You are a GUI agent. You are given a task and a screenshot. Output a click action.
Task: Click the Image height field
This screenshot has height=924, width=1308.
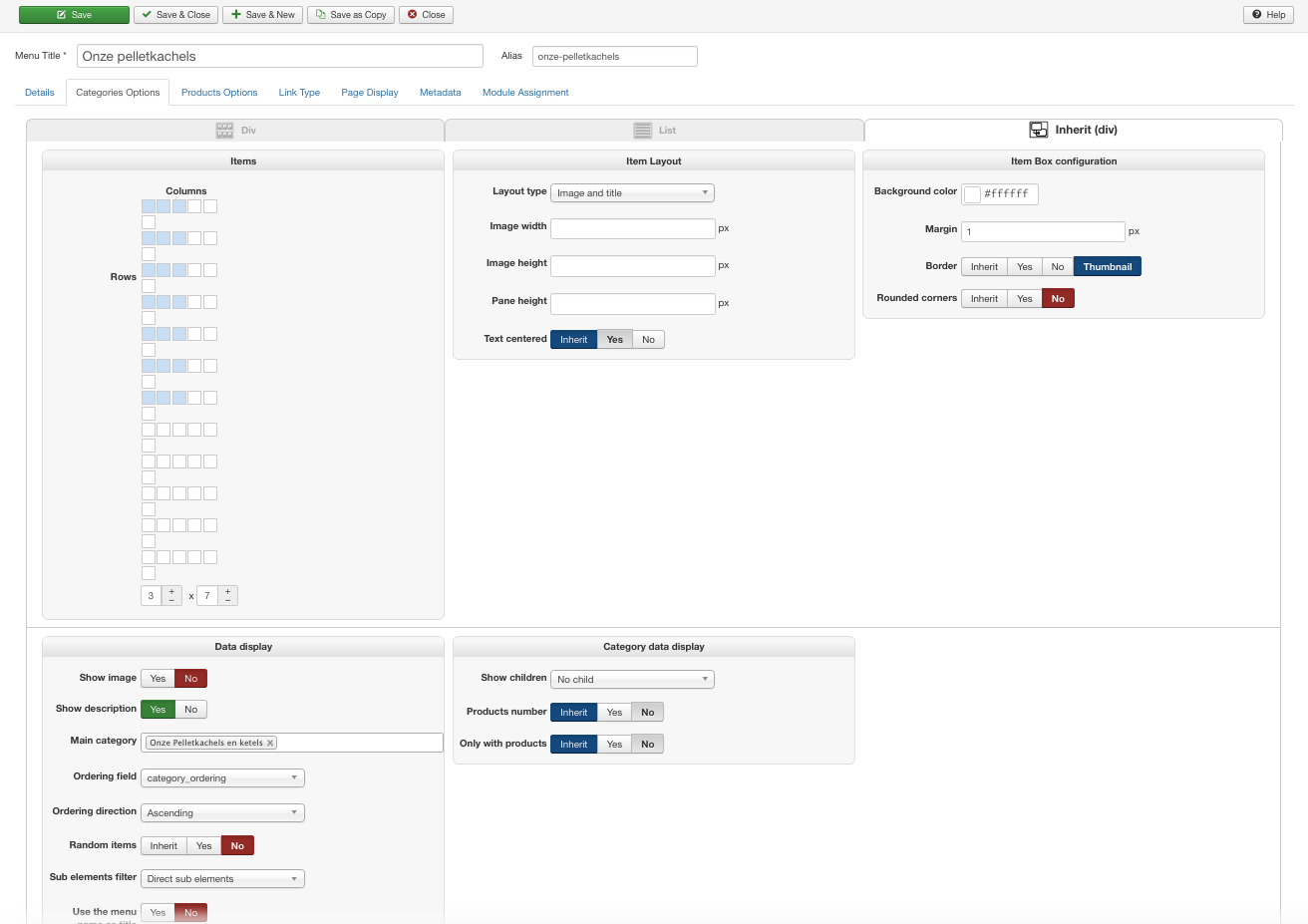click(x=633, y=266)
